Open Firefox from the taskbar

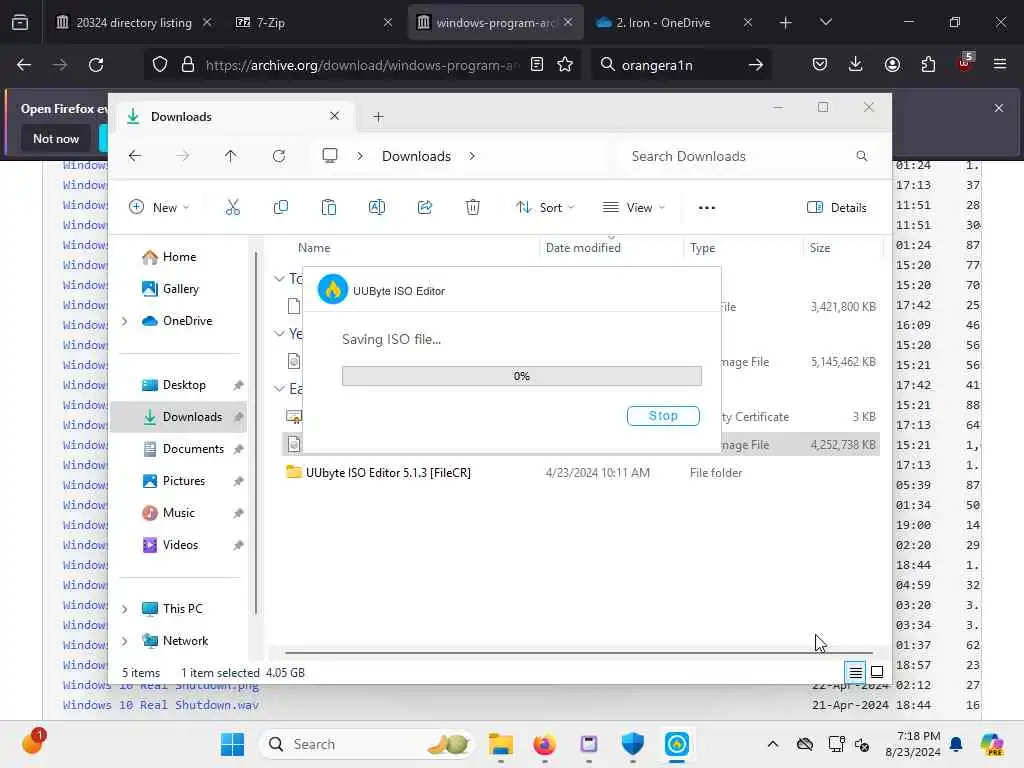pyautogui.click(x=545, y=744)
